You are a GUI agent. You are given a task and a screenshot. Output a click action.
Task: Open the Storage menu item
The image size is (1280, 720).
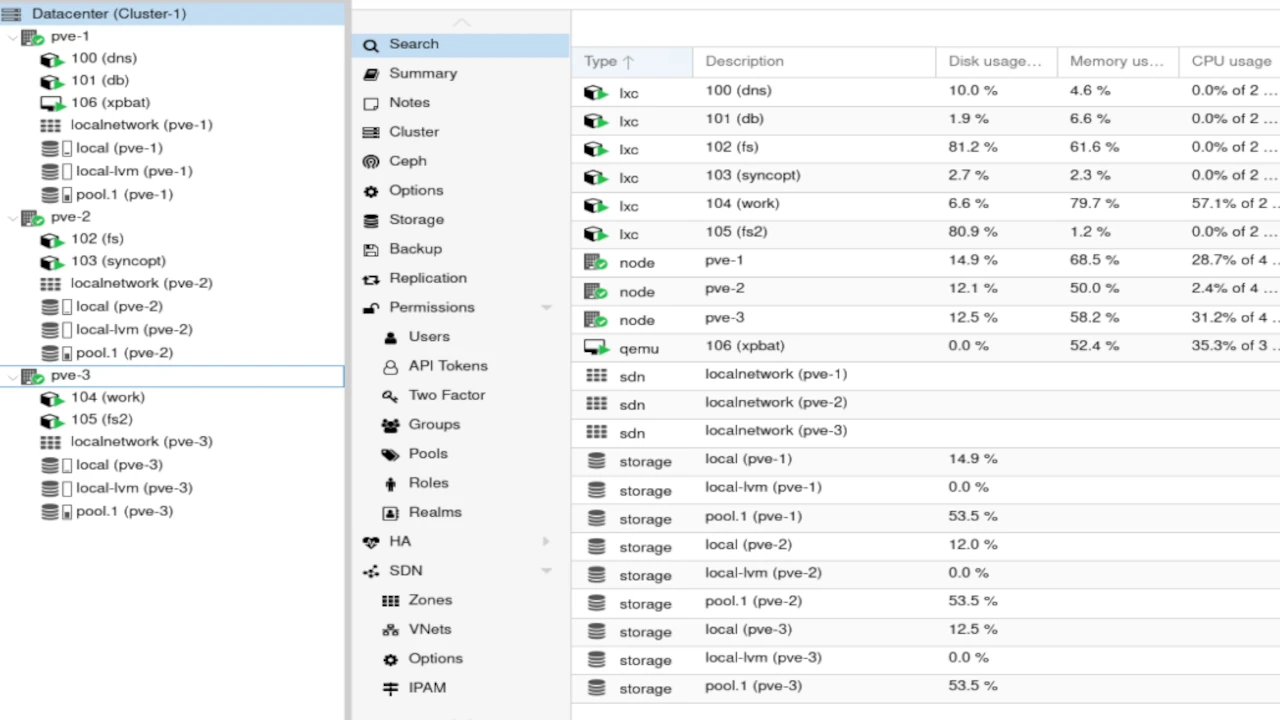(416, 220)
